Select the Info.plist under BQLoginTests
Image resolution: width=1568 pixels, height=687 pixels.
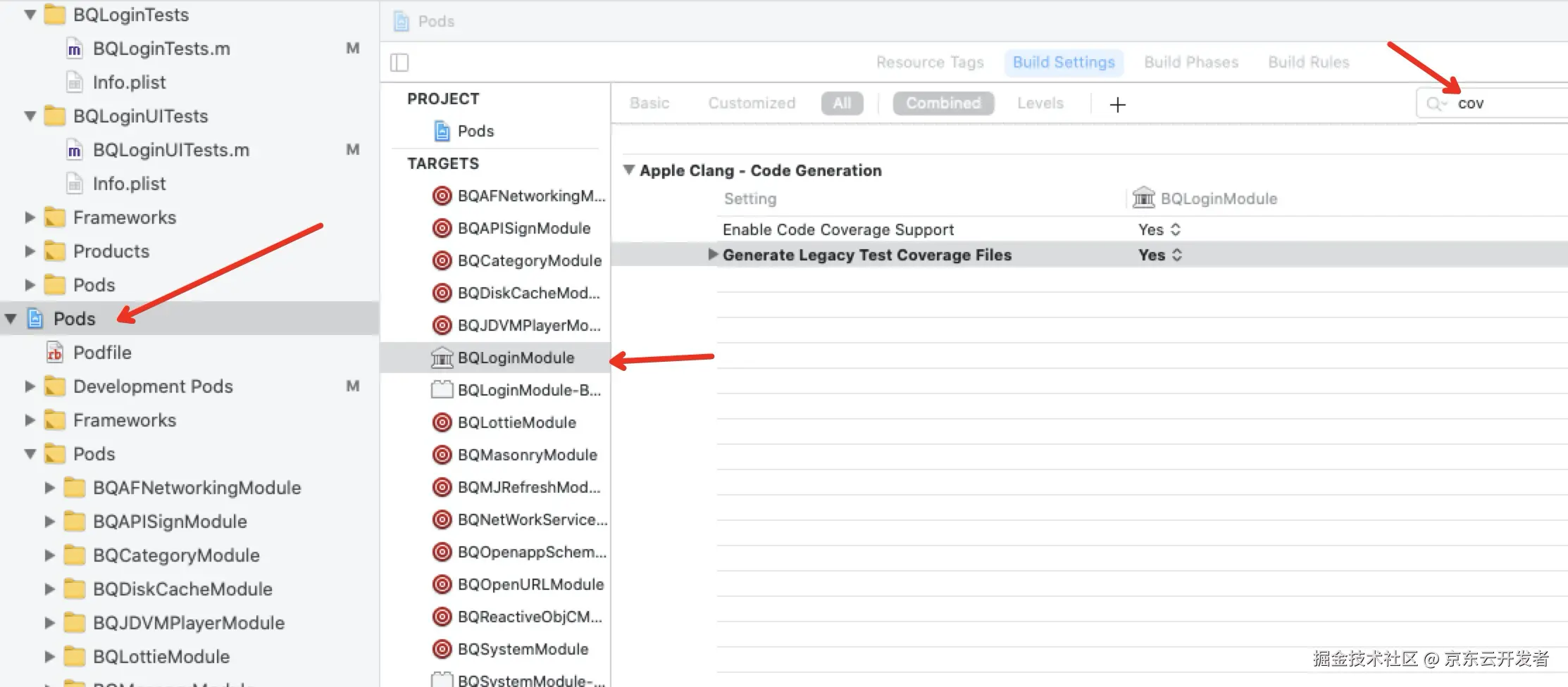130,82
